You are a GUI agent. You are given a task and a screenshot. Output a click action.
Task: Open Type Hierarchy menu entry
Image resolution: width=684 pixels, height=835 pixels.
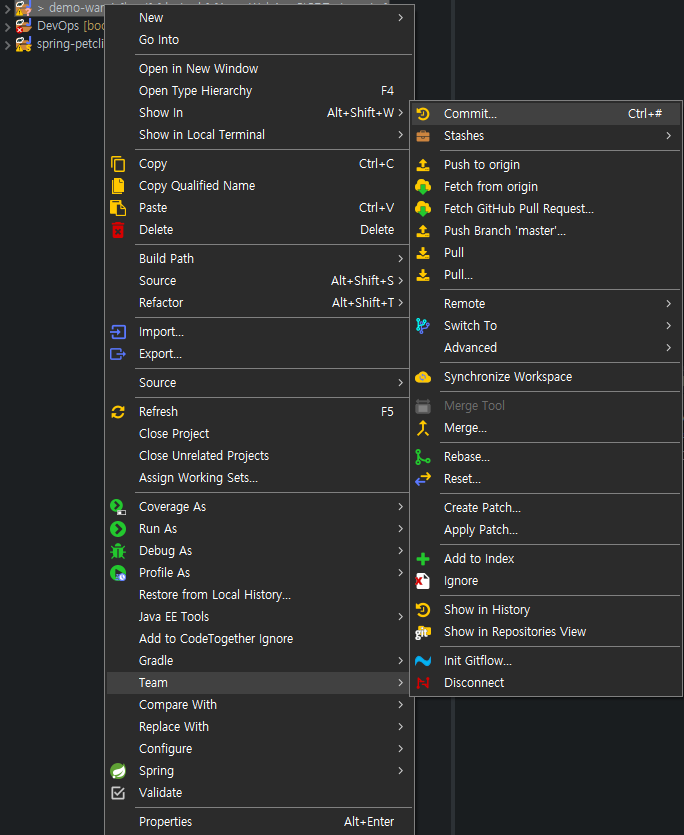[259, 91]
